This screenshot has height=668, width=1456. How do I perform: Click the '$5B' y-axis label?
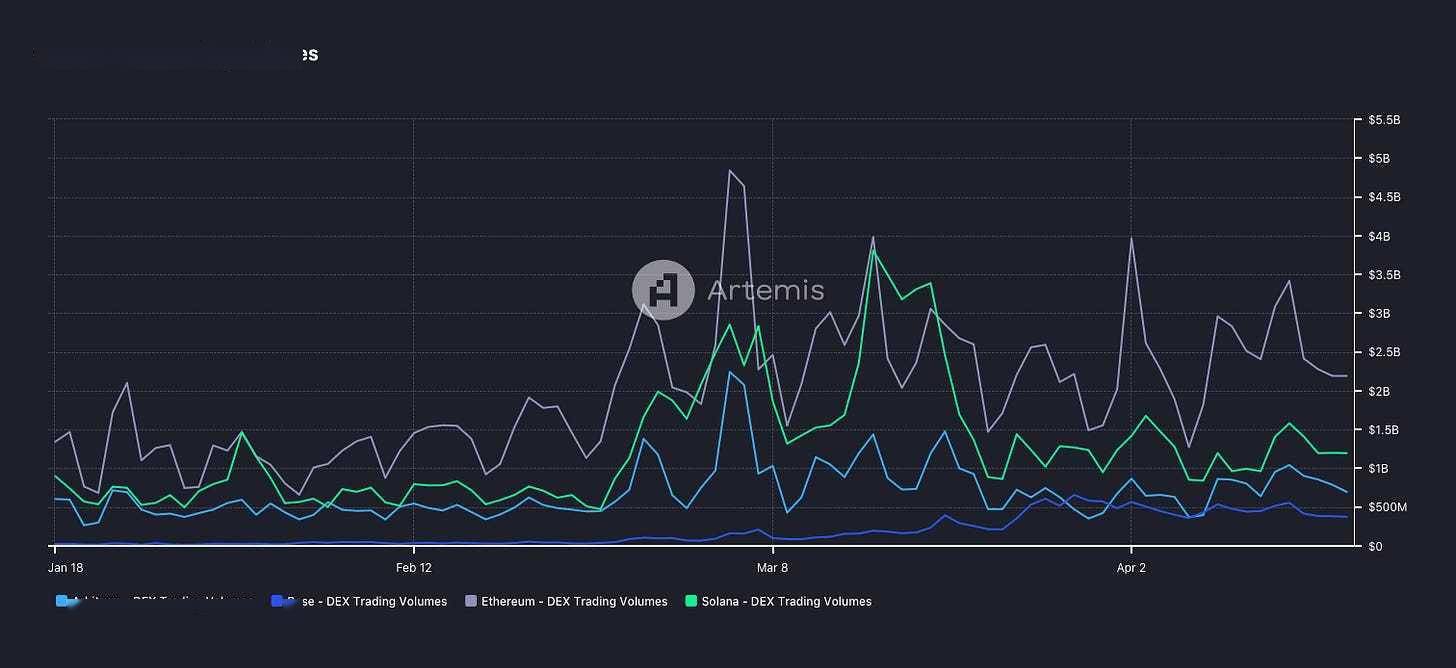click(x=1378, y=159)
